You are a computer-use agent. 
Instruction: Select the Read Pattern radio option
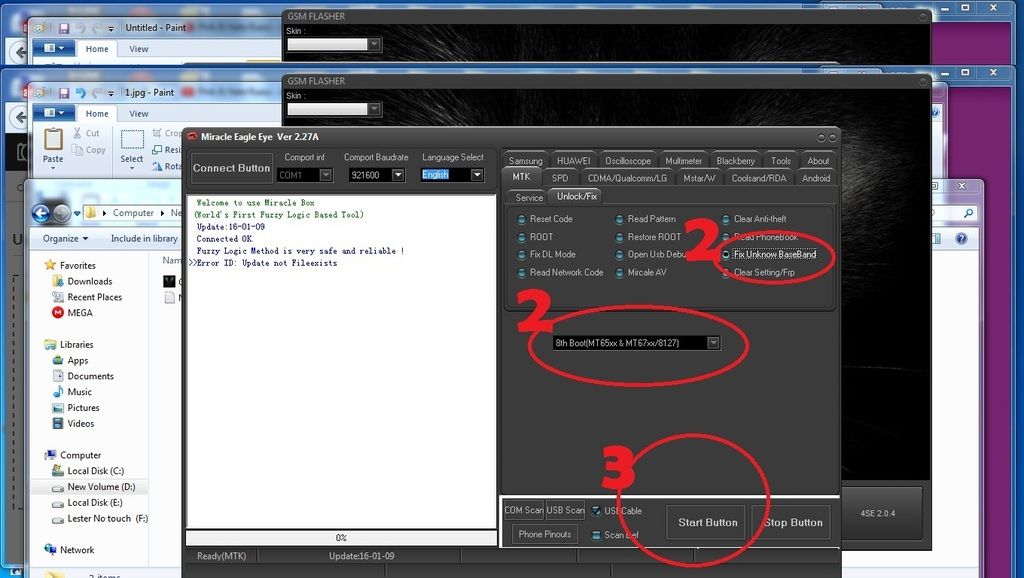(619, 219)
